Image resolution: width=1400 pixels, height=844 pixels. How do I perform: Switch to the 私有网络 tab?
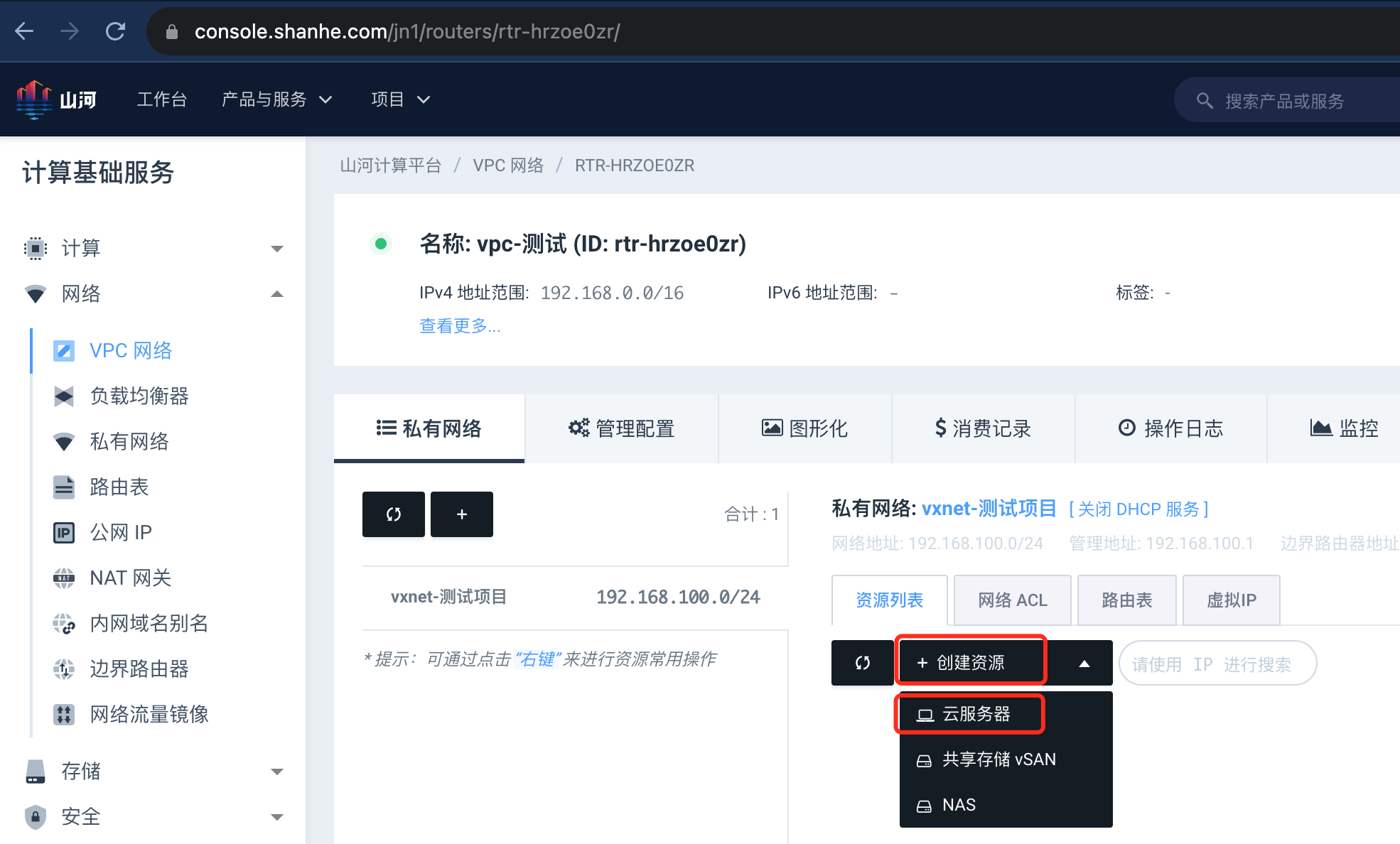pos(429,428)
